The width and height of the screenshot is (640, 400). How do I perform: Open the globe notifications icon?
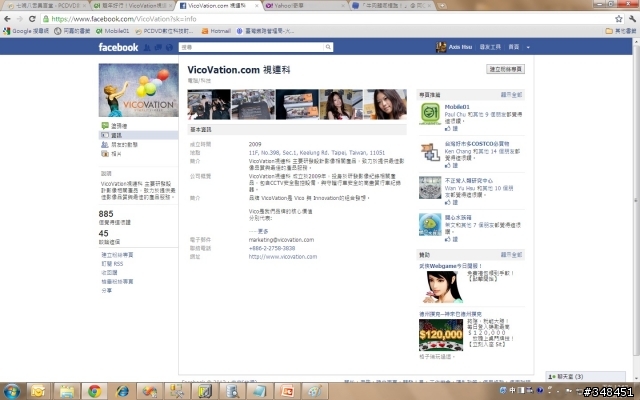[x=169, y=48]
